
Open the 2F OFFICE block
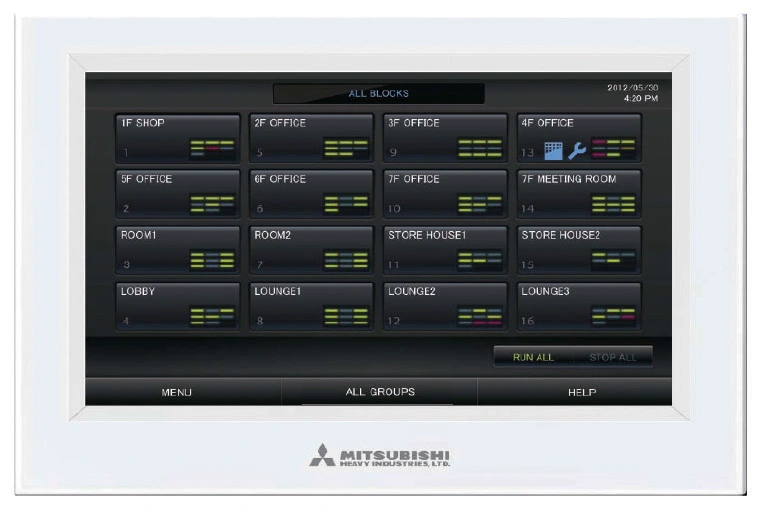click(312, 139)
